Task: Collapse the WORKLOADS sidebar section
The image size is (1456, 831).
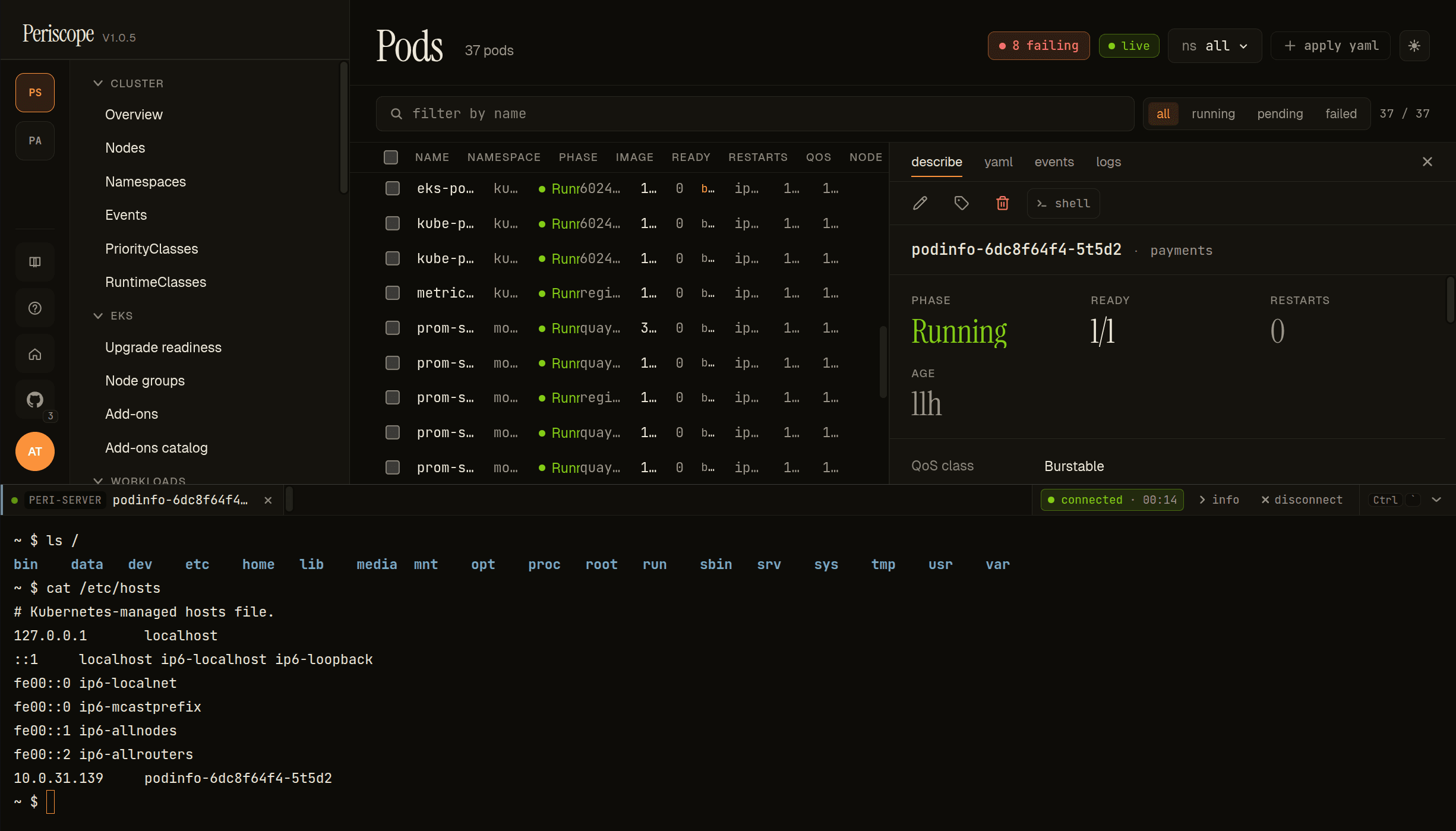Action: pos(139,480)
